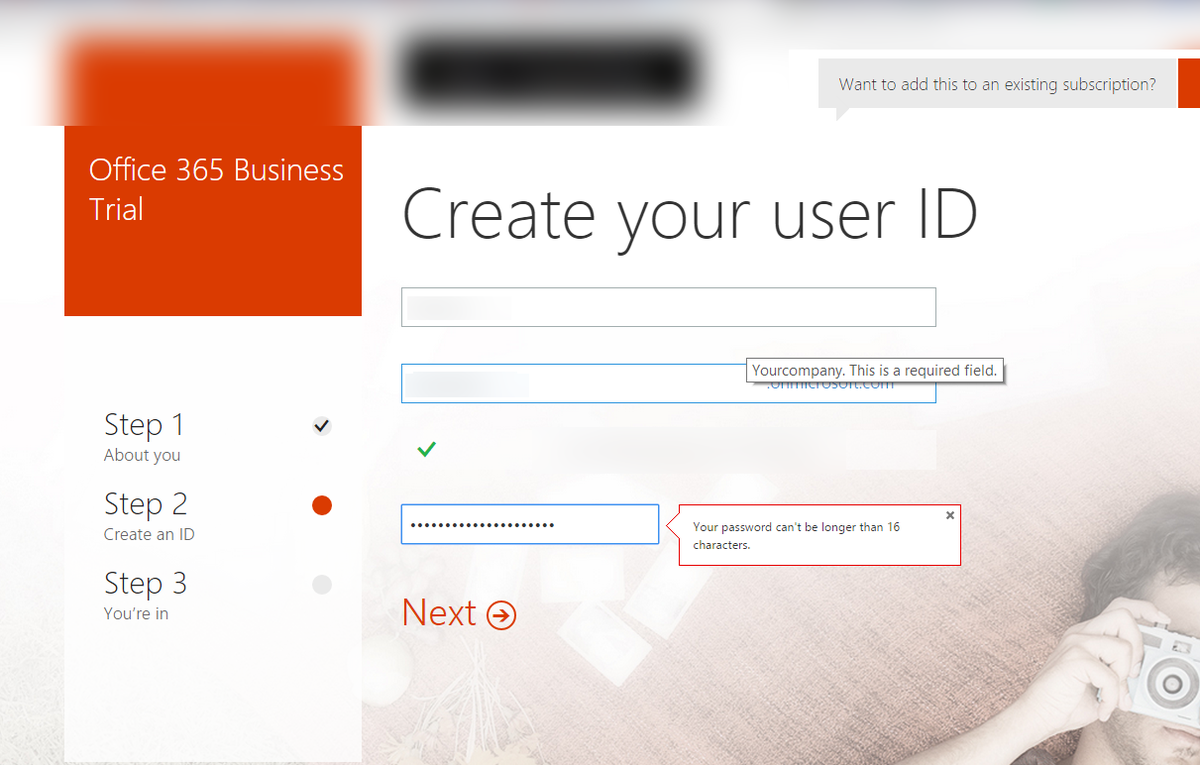Click the 'Create your user ID' heading
1200x765 pixels.
click(690, 214)
